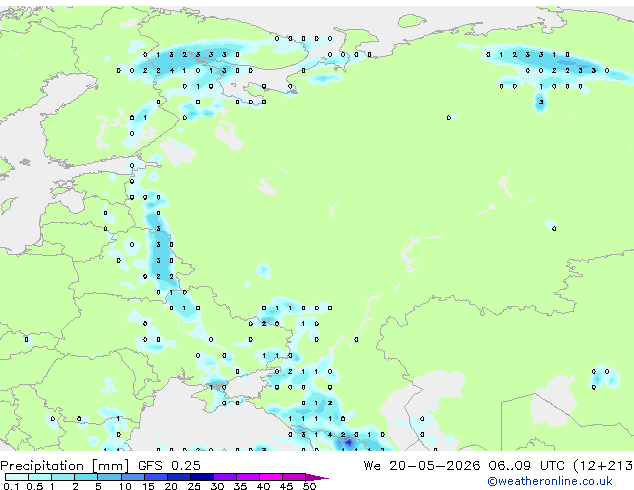Pick the legend swatch between 10 and 15

[132, 477]
